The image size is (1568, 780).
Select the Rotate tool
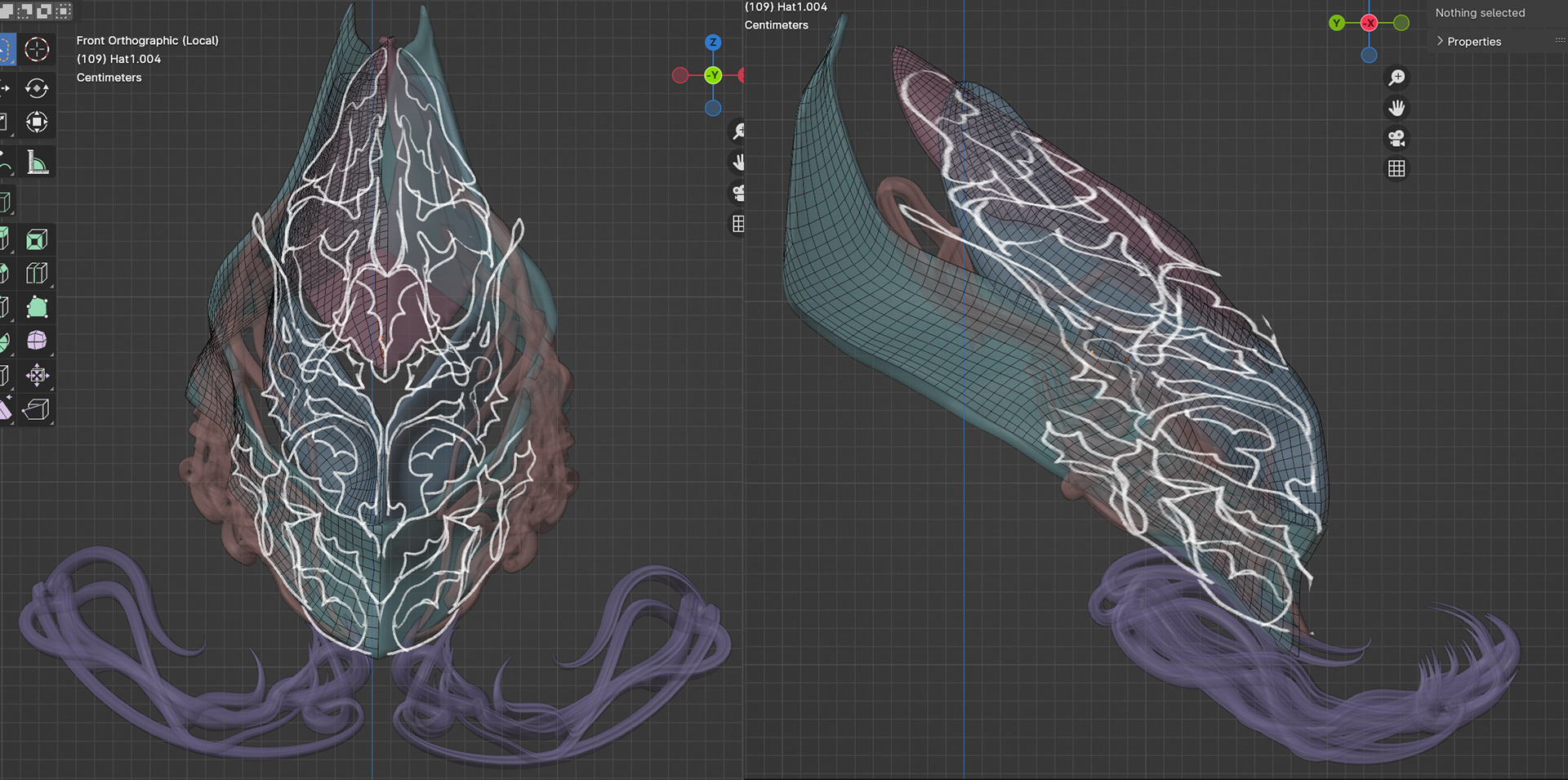coord(37,88)
